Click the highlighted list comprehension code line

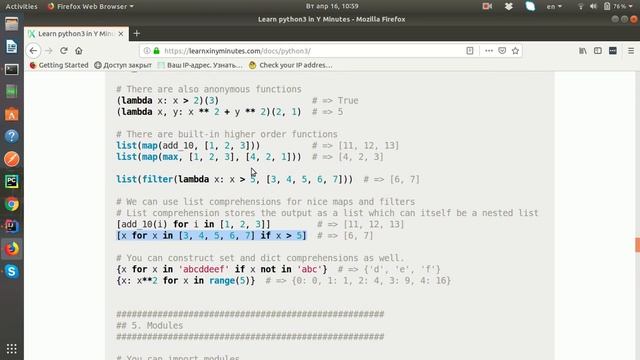coord(211,236)
